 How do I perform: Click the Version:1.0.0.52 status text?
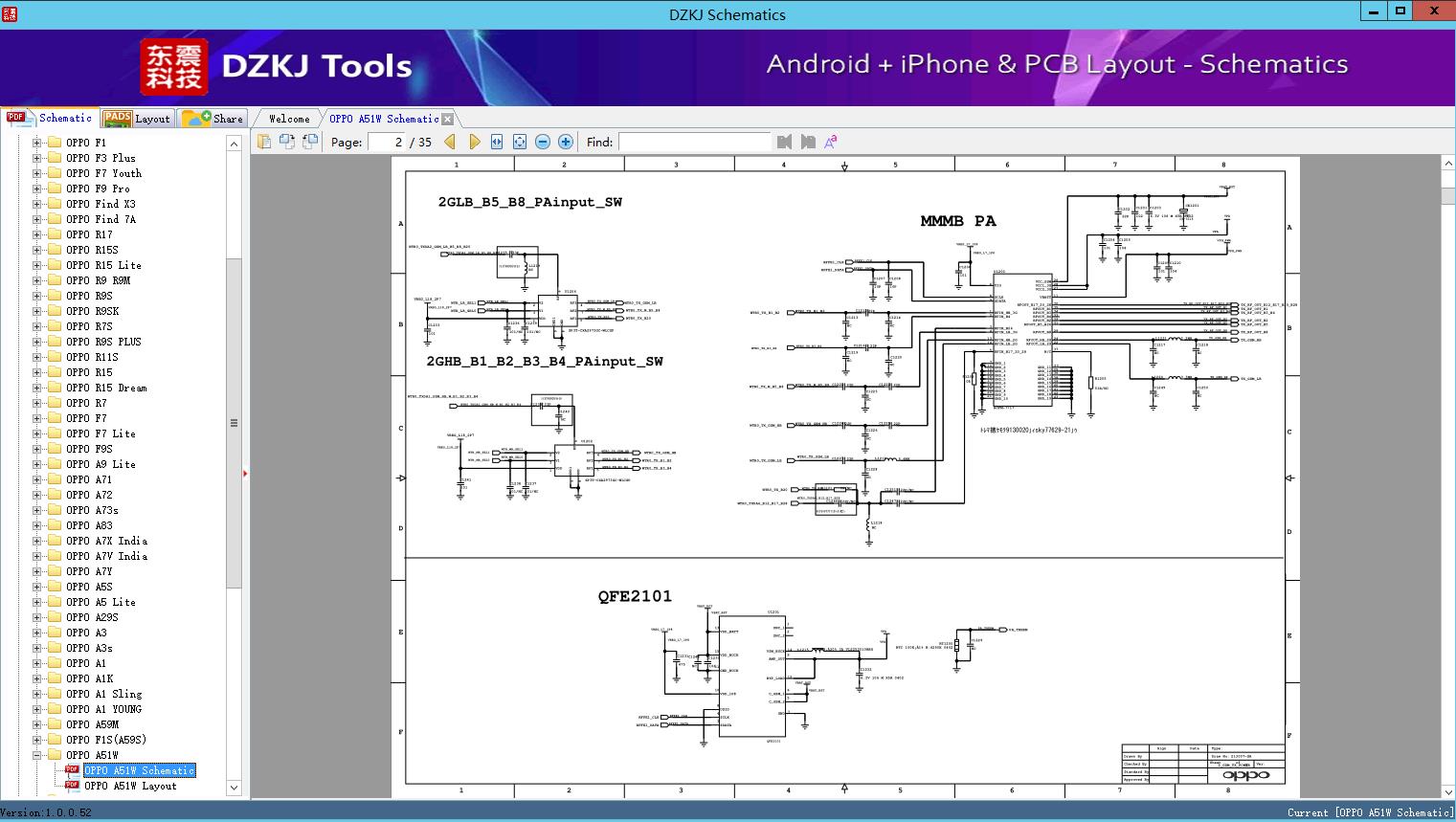coord(46,812)
